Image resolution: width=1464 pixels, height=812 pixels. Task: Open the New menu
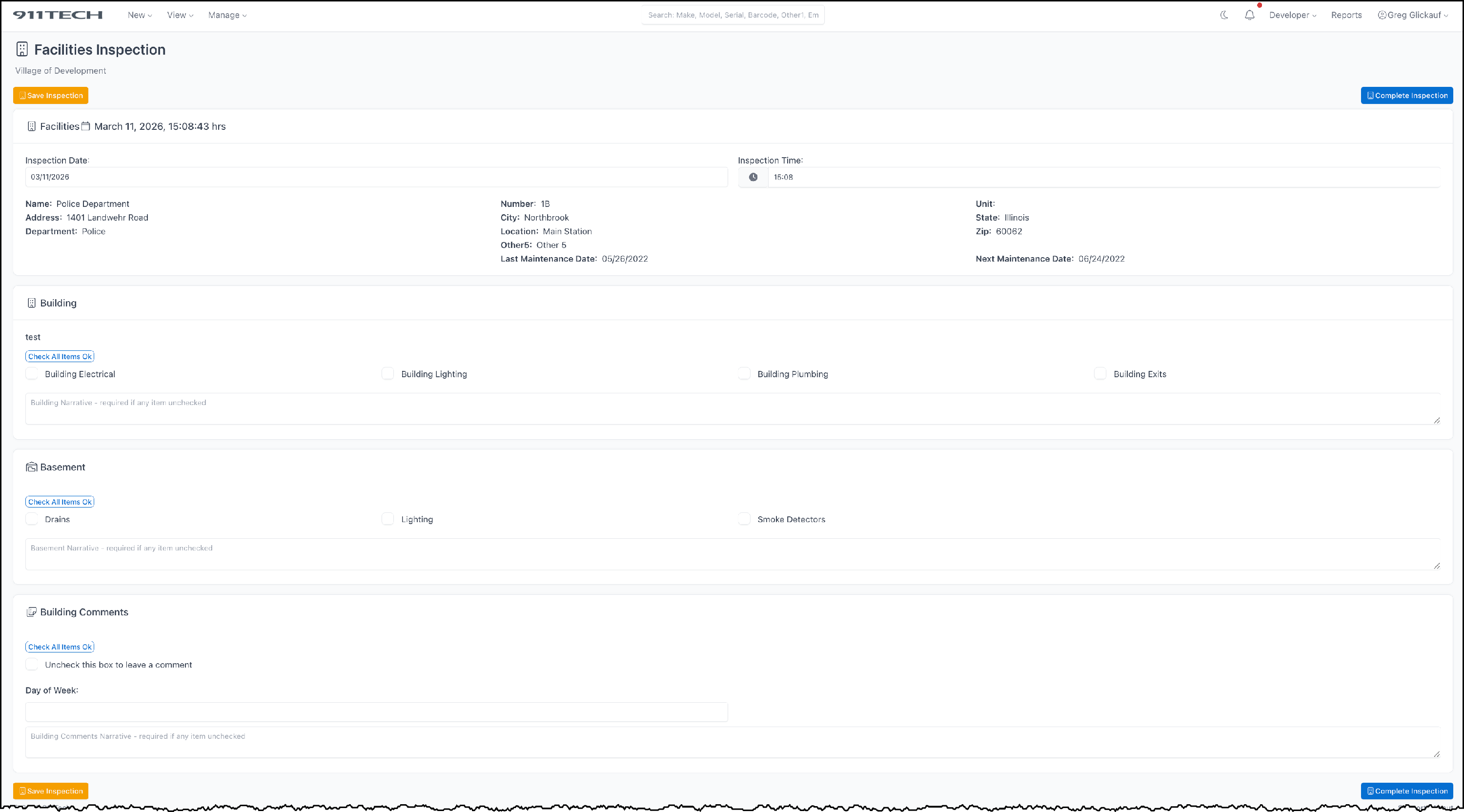click(x=139, y=15)
